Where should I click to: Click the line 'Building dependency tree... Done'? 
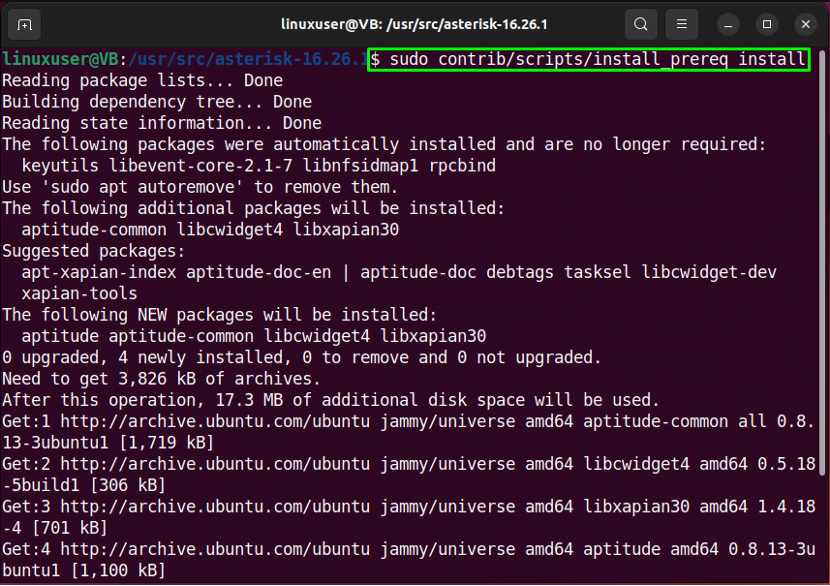[157, 102]
